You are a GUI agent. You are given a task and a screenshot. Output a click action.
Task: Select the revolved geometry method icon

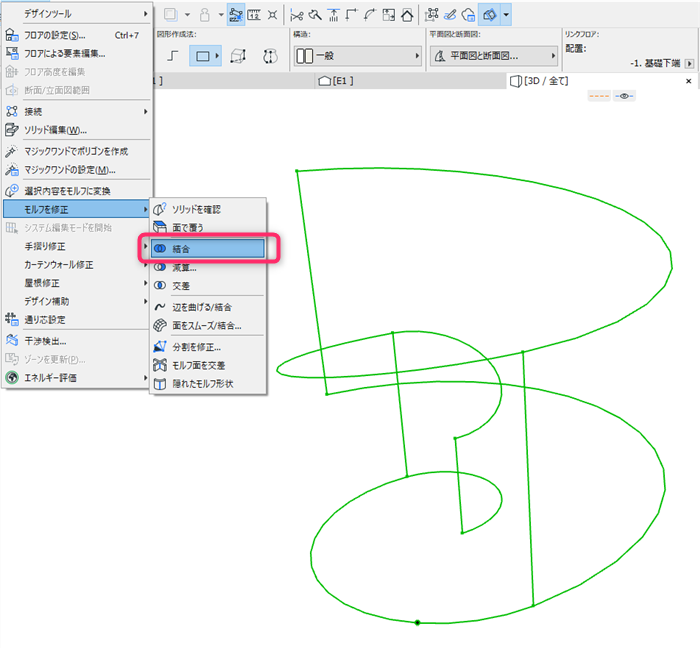[270, 56]
